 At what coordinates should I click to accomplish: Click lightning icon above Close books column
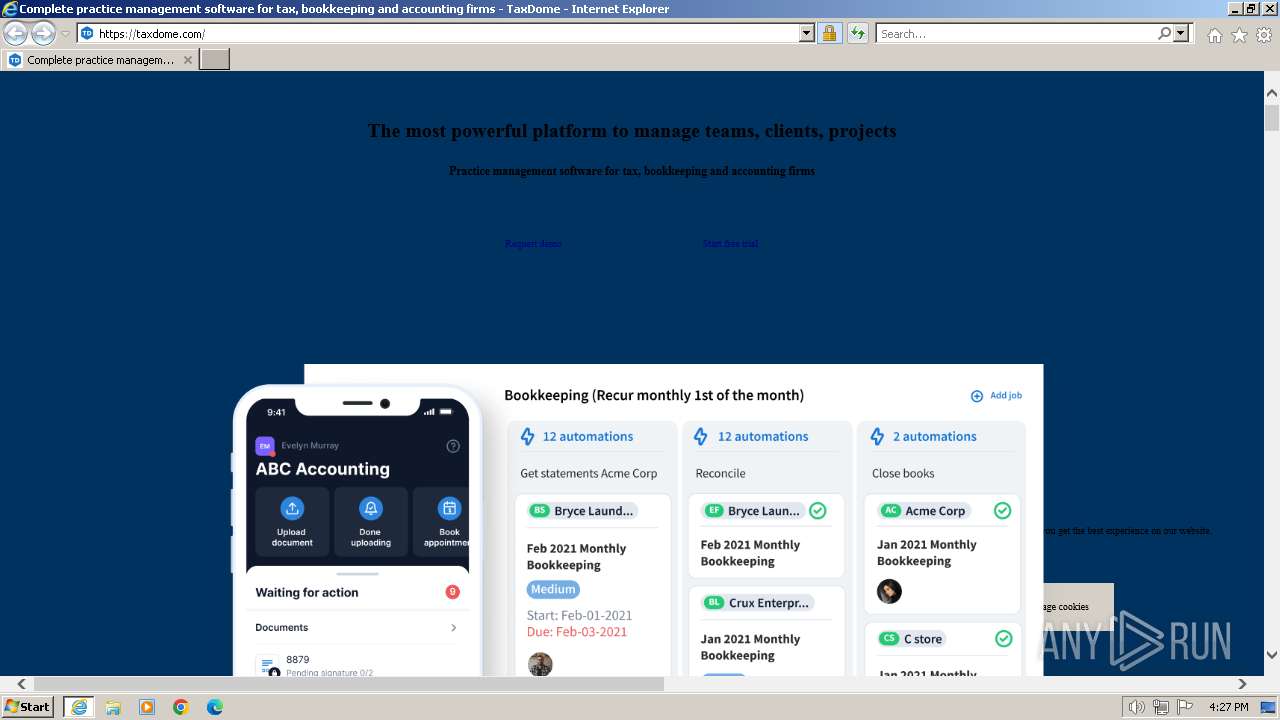click(877, 437)
